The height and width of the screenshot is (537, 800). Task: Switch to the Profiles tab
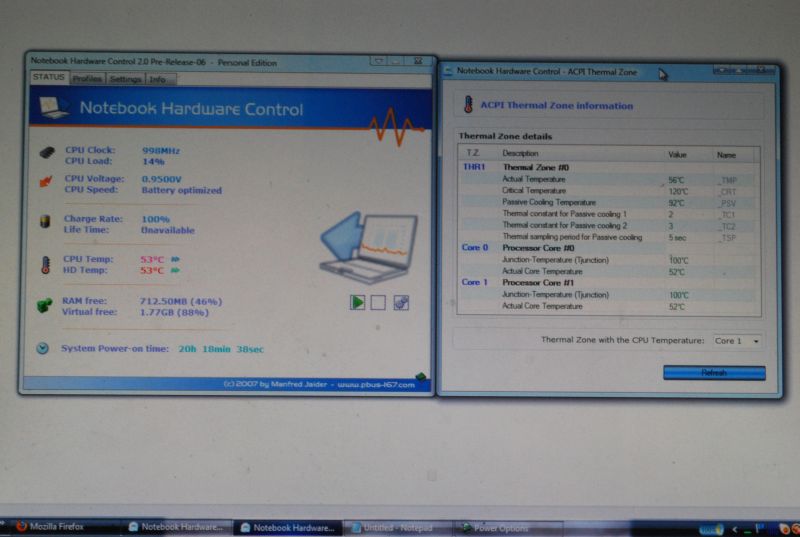87,79
